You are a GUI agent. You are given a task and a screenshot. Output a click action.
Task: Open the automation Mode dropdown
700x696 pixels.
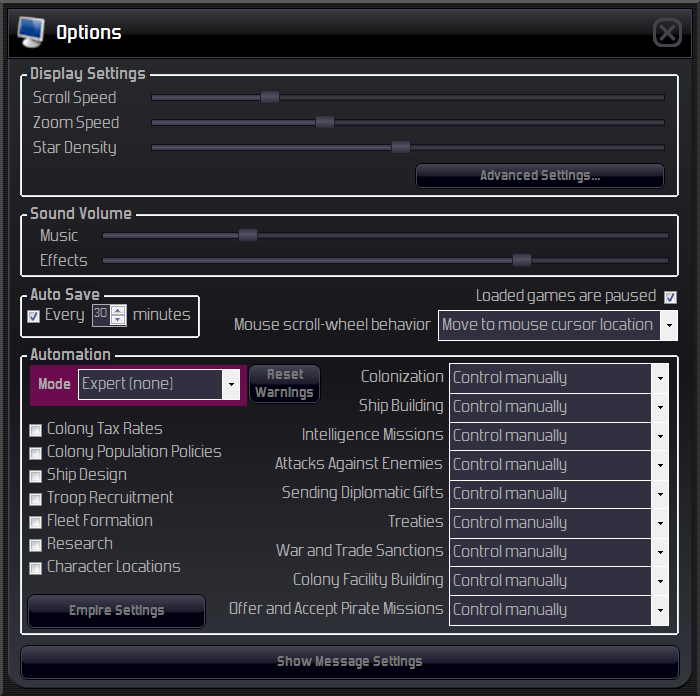click(x=159, y=384)
